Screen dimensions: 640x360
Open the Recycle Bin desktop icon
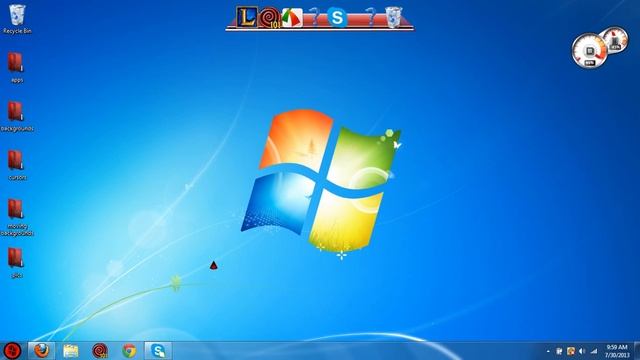pos(17,19)
